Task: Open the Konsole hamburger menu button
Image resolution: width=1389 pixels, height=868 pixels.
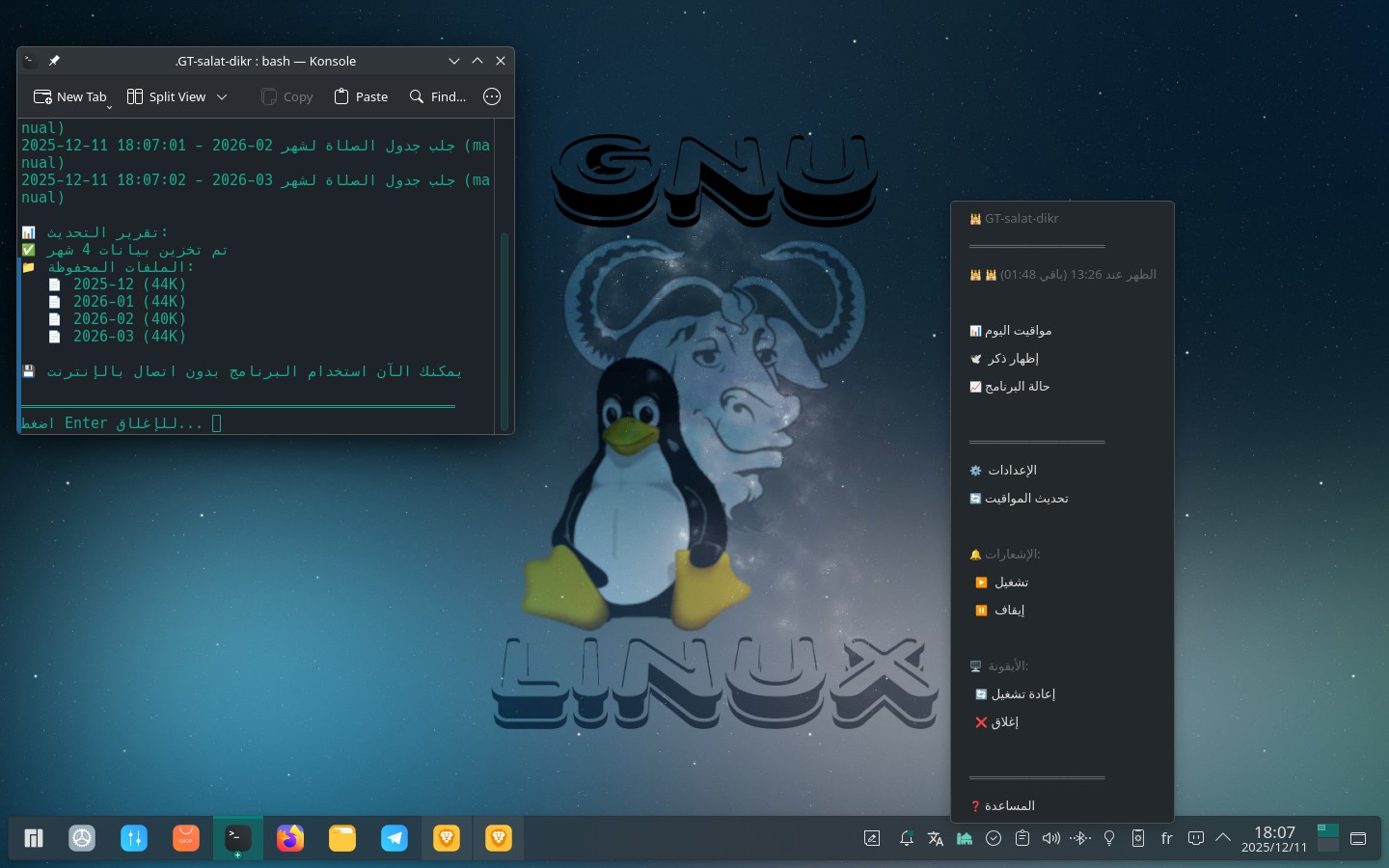Action: [492, 96]
